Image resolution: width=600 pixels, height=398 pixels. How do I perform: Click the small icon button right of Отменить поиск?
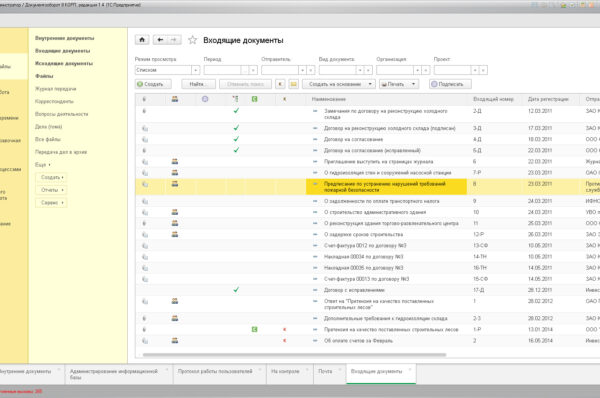[x=280, y=84]
